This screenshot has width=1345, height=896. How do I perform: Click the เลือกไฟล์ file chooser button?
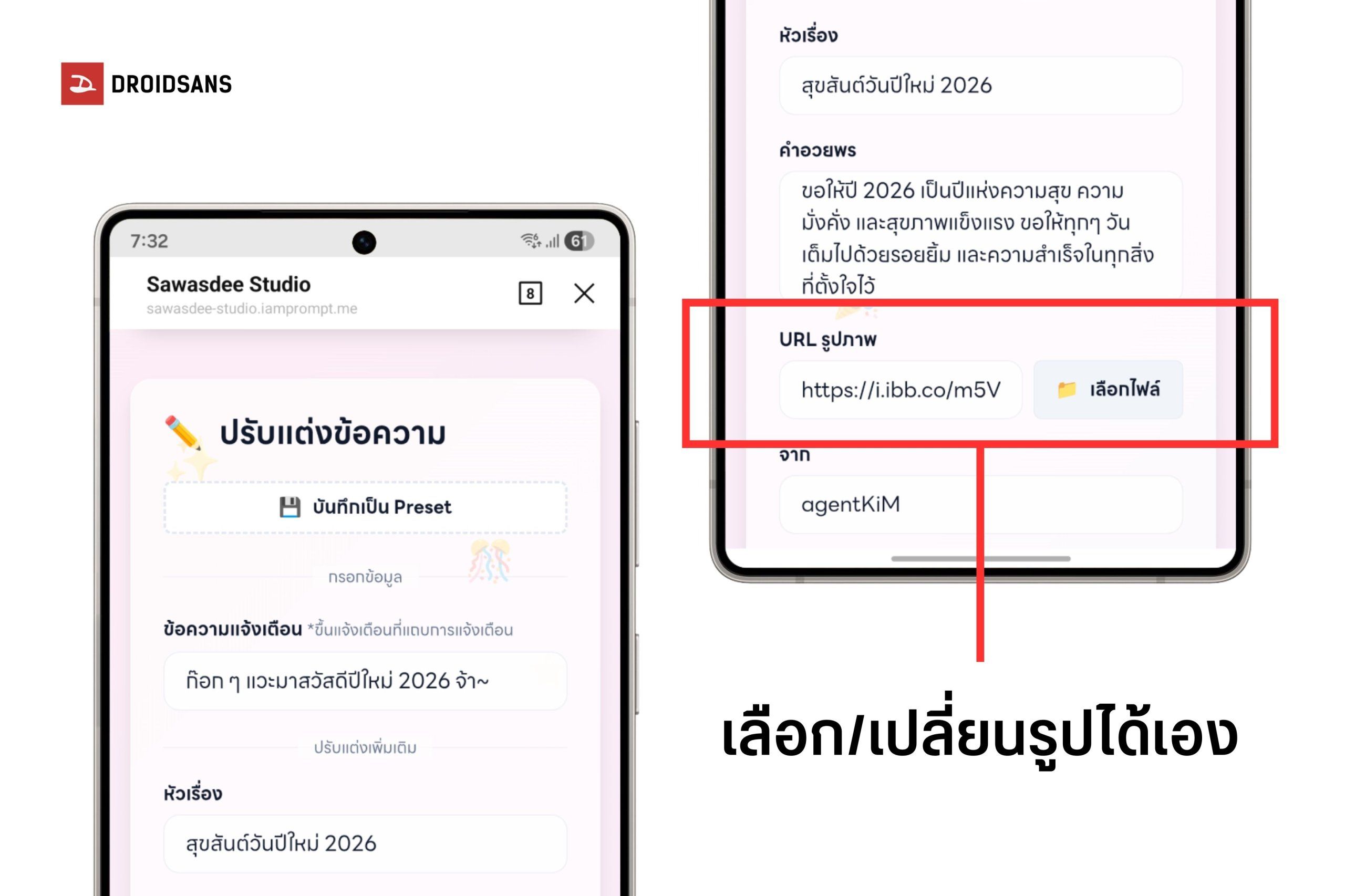coord(1107,390)
